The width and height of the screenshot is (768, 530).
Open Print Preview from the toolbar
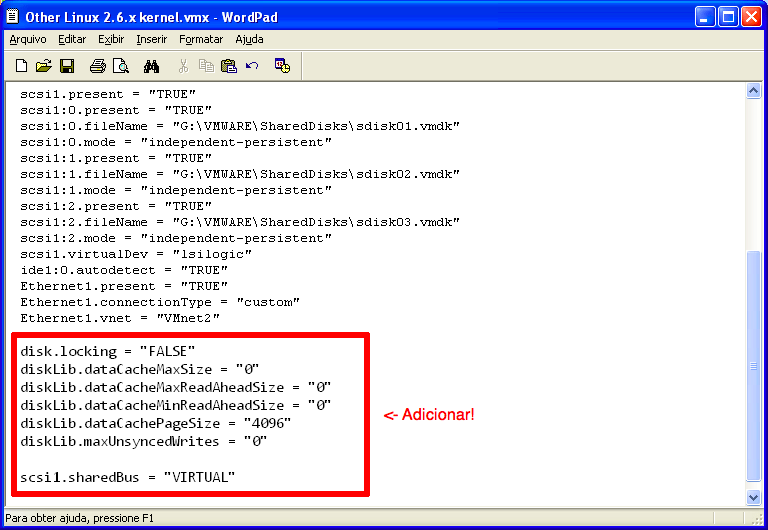point(121,67)
